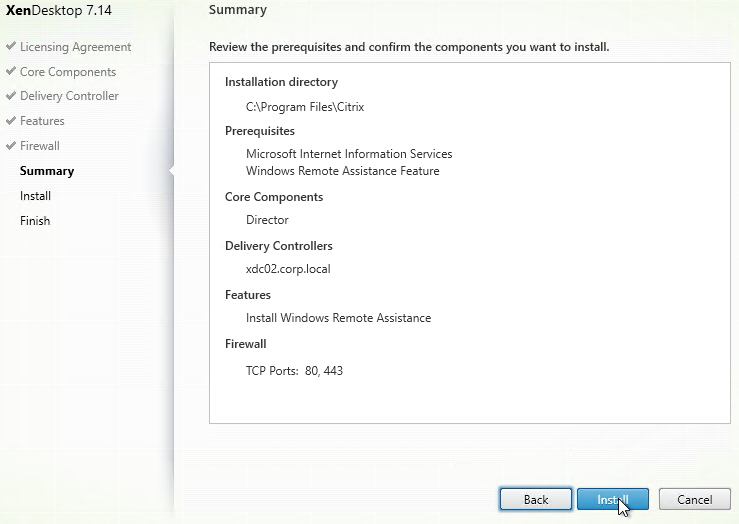
Task: Click the Summary page title
Action: pyautogui.click(x=238, y=10)
